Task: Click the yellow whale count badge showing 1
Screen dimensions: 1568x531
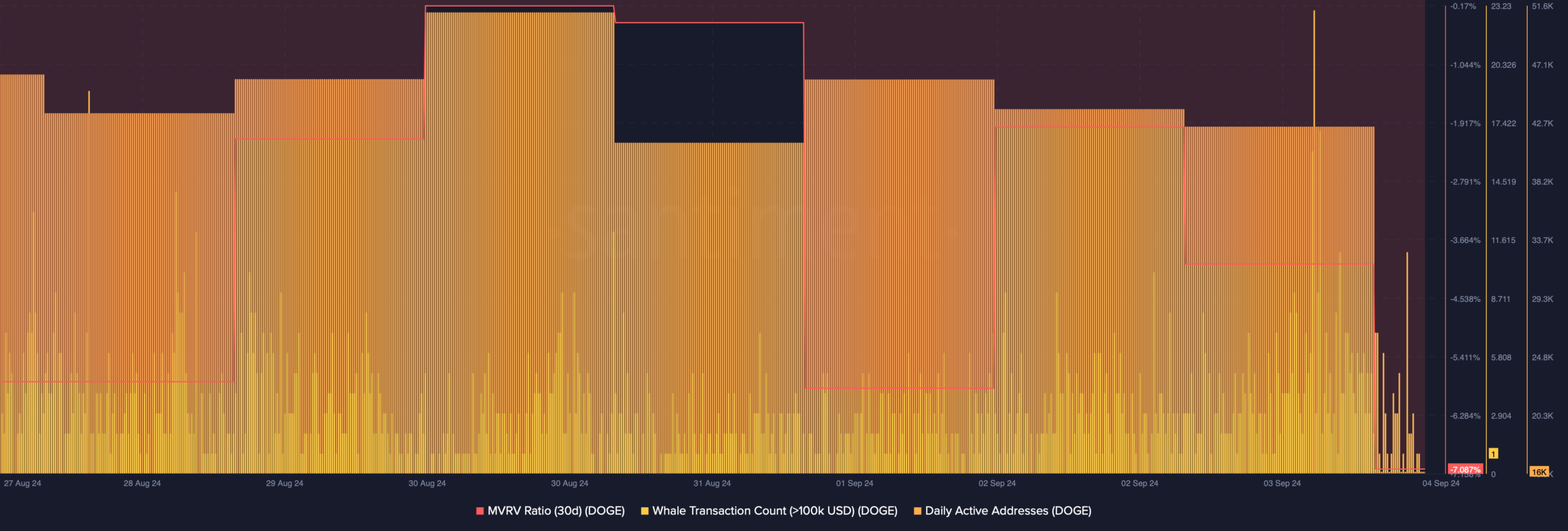Action: 1493,454
